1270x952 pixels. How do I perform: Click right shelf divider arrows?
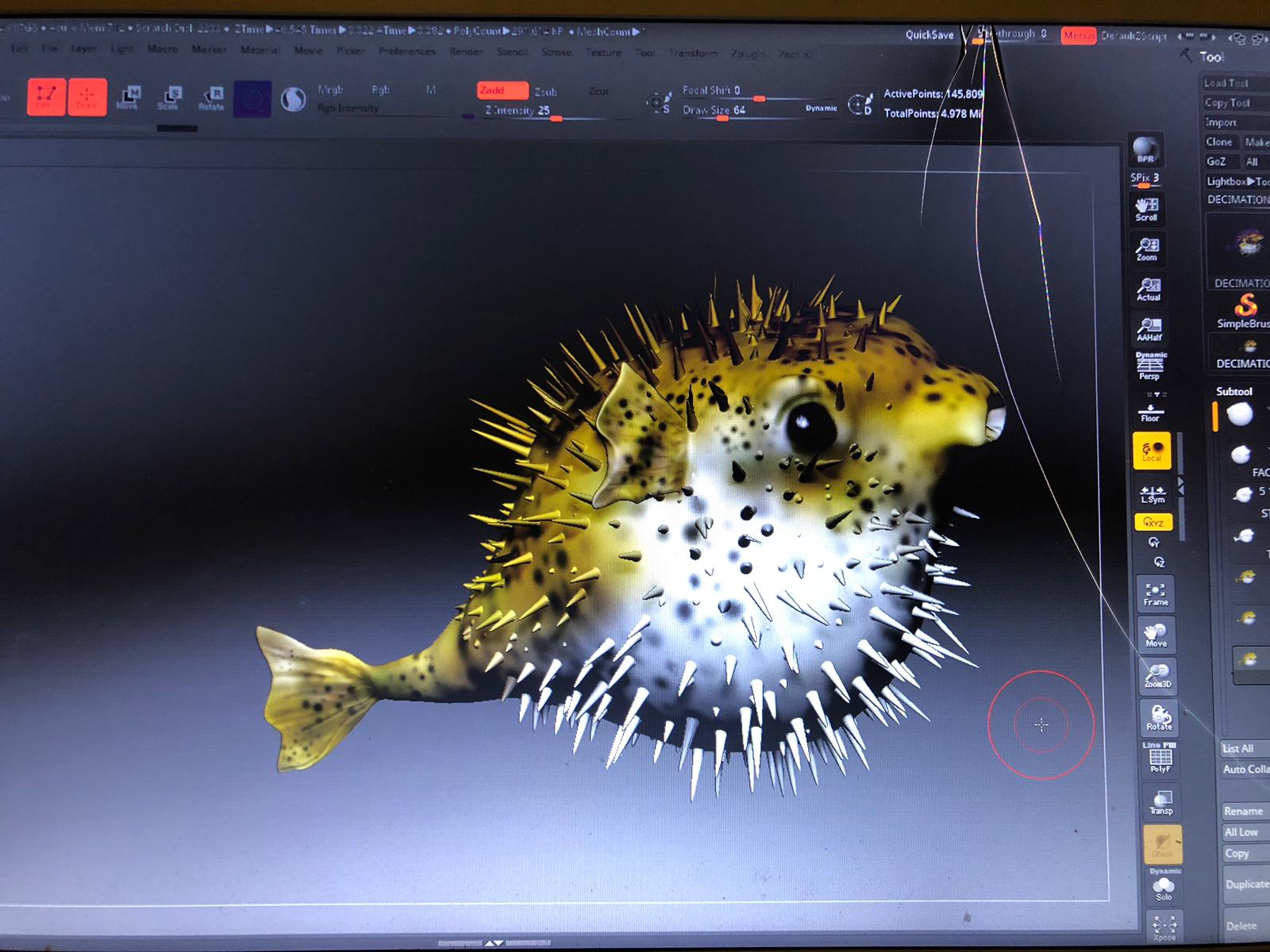1180,486
